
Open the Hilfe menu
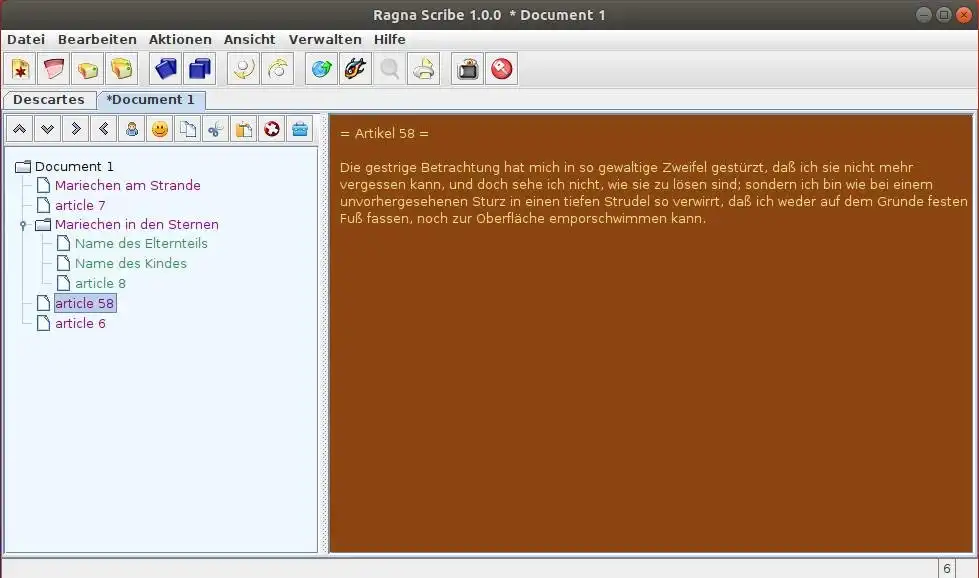point(390,39)
